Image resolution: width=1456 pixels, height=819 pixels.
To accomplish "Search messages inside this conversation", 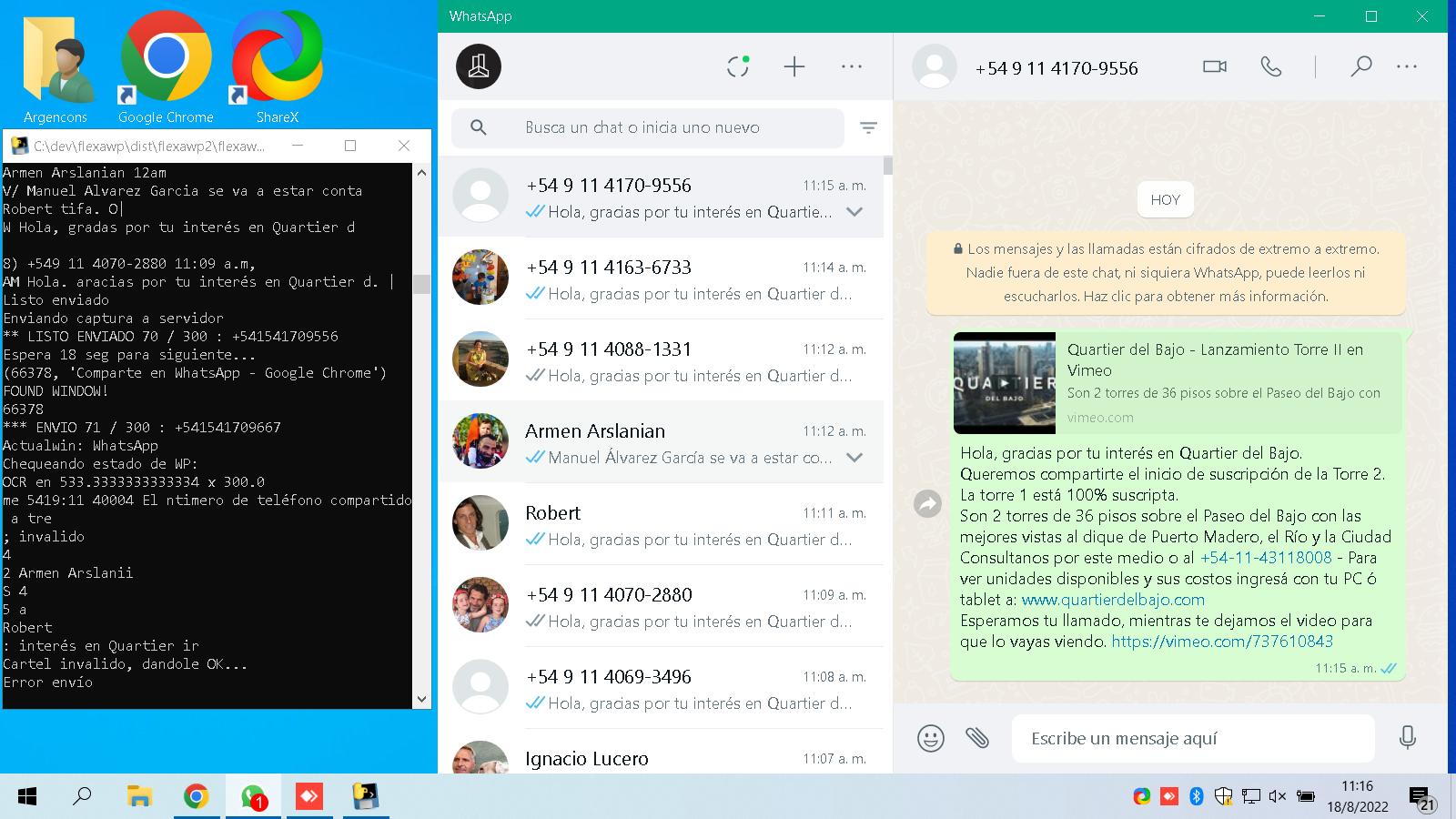I will pyautogui.click(x=1361, y=66).
